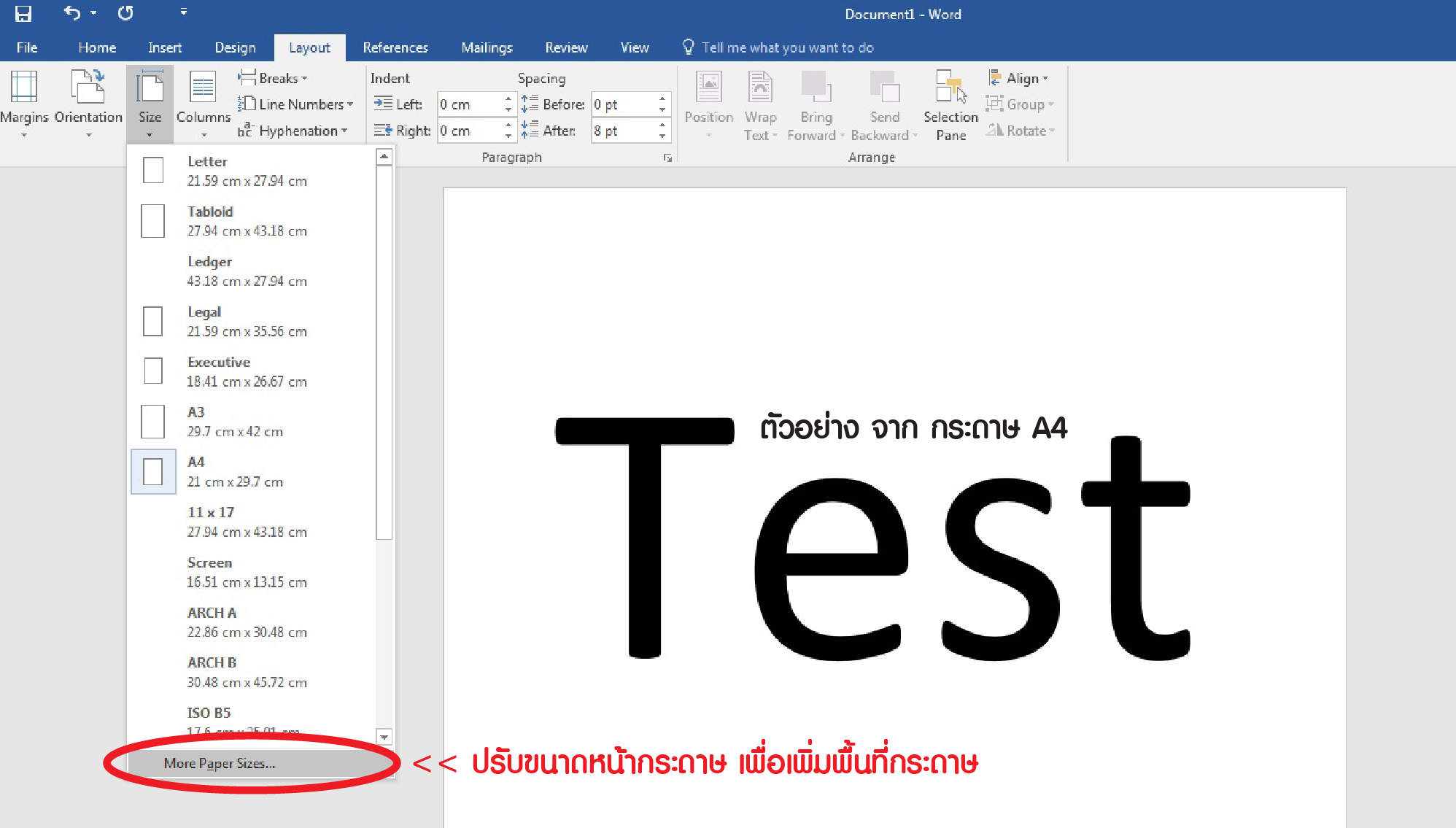Open the File tab
The height and width of the screenshot is (828, 1456).
[x=27, y=47]
